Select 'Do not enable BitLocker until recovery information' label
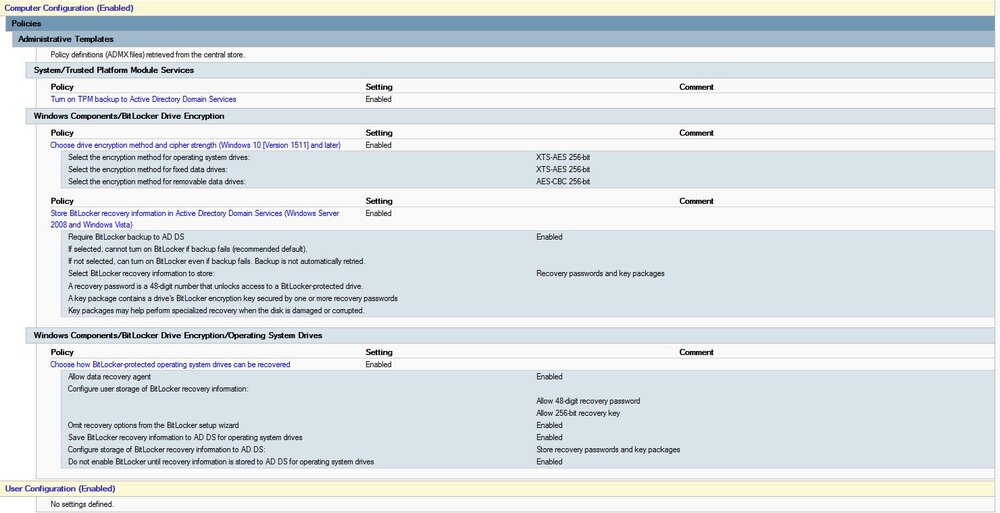The image size is (1000, 513). [x=221, y=462]
